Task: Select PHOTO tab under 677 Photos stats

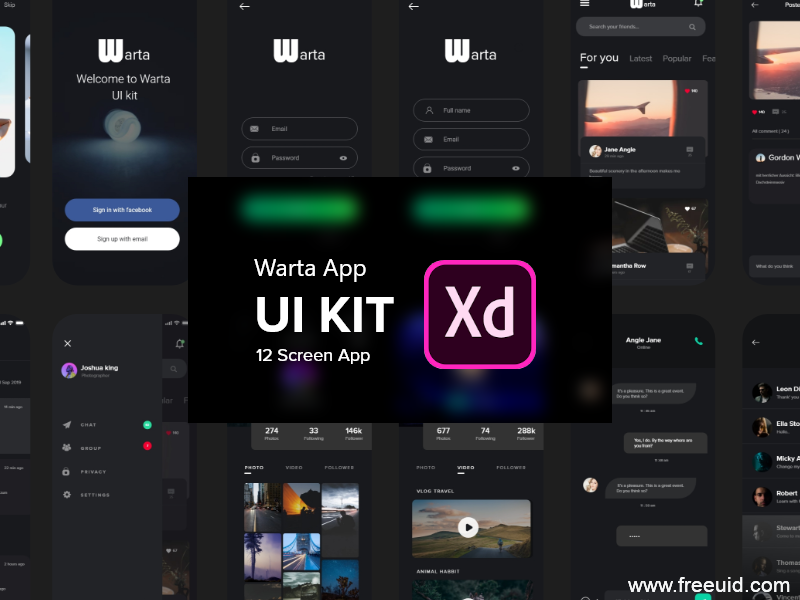Action: [x=426, y=467]
